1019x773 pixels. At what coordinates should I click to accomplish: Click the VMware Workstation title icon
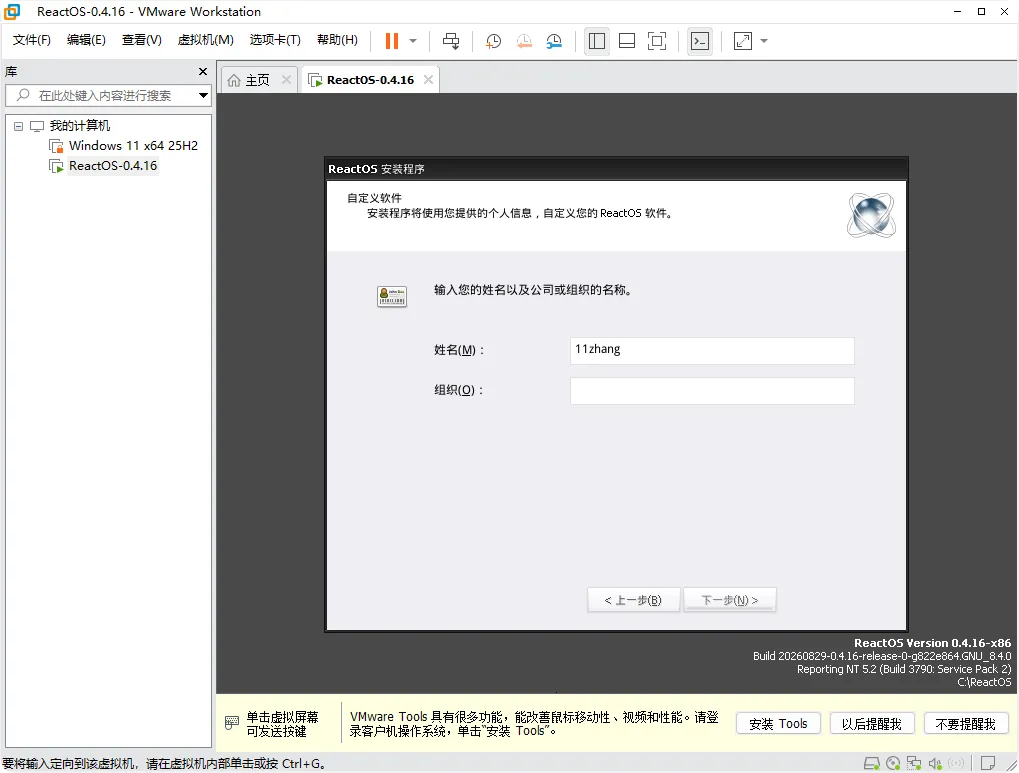pos(12,12)
